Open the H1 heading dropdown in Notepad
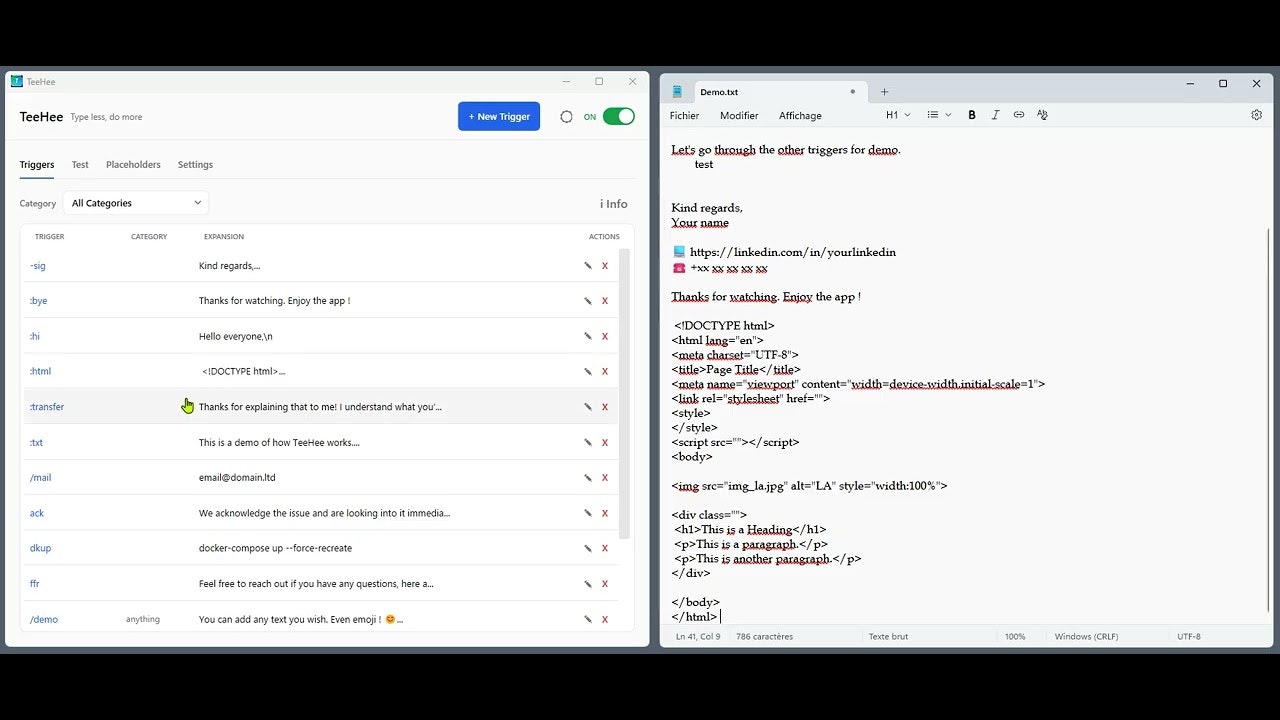 pos(898,115)
